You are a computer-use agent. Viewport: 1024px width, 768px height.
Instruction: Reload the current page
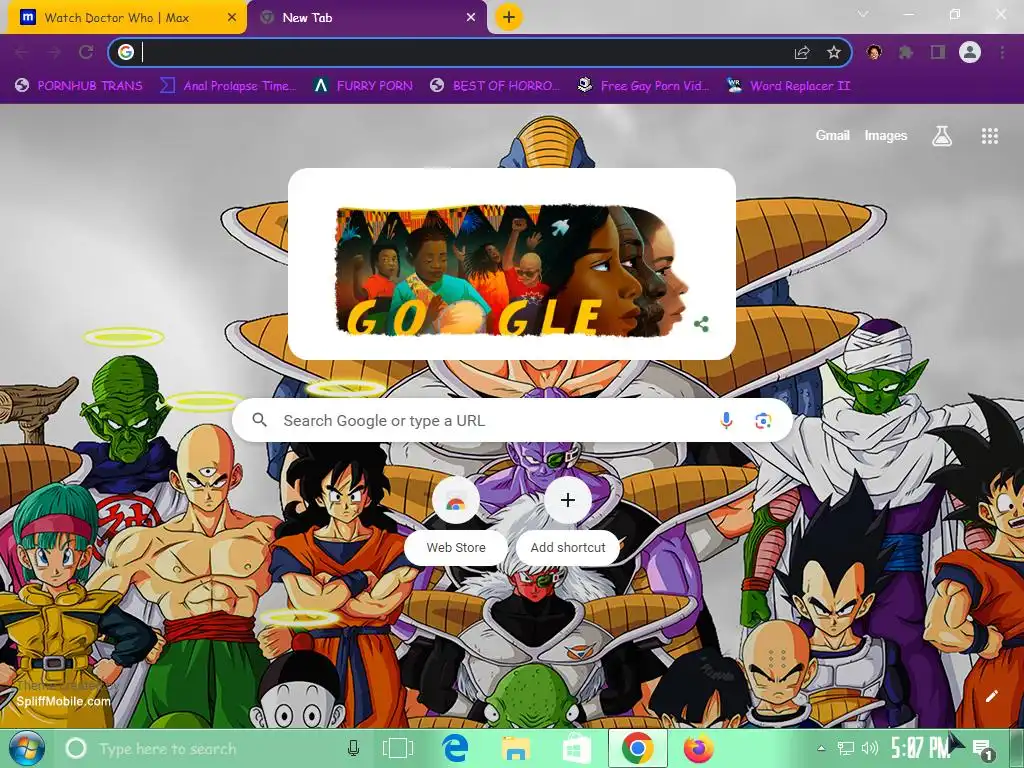[86, 52]
